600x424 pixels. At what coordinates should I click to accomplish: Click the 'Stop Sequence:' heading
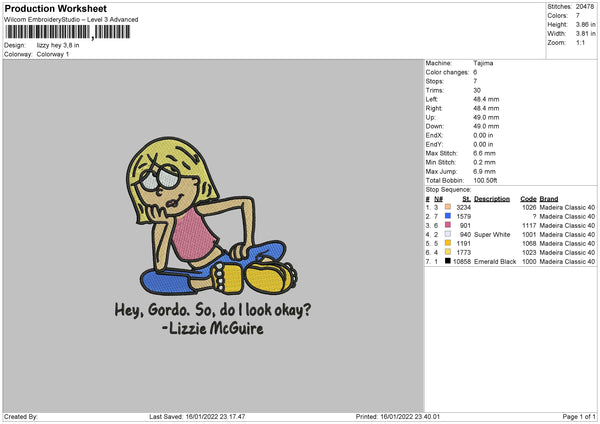point(448,189)
